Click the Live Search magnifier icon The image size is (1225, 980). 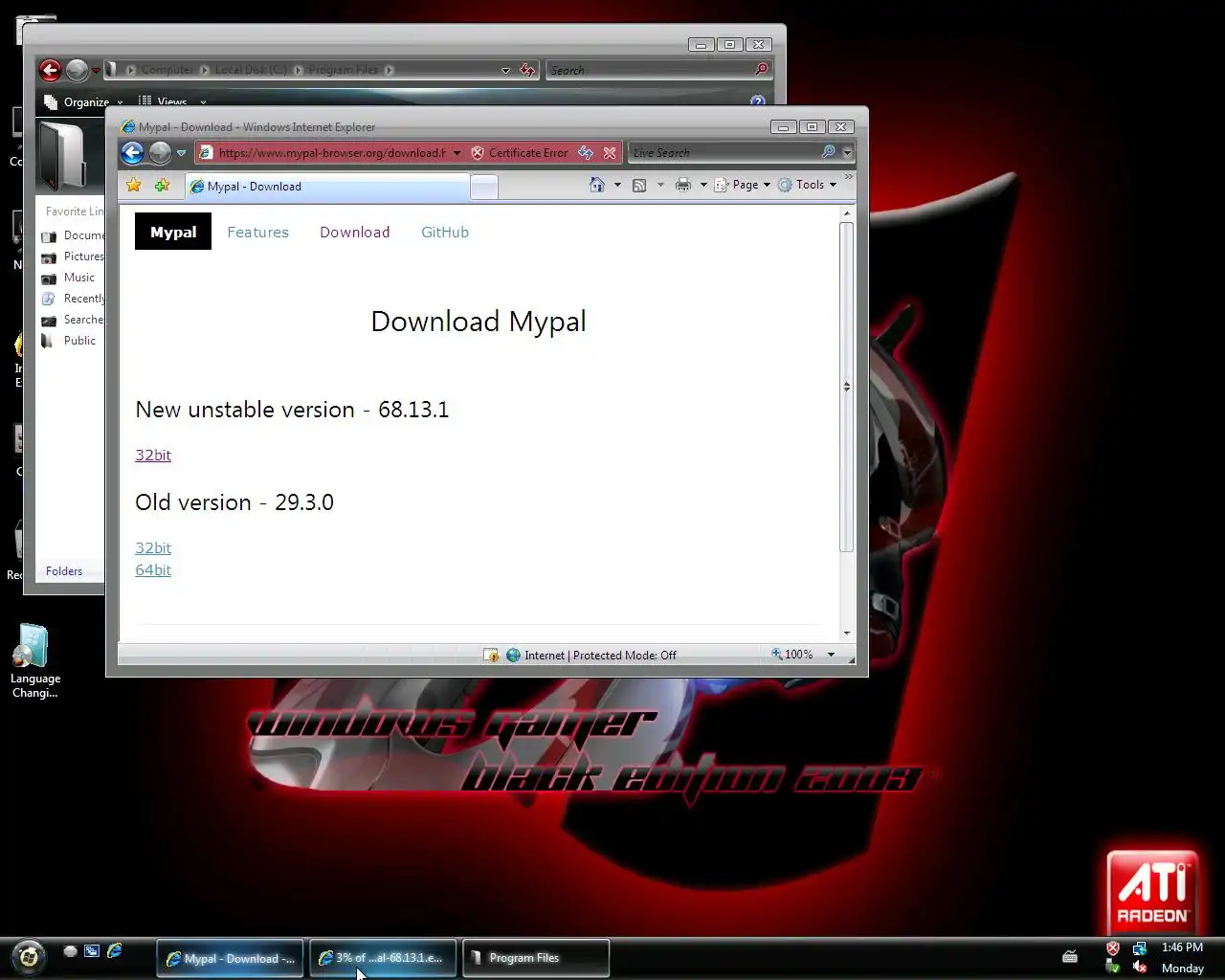(829, 152)
